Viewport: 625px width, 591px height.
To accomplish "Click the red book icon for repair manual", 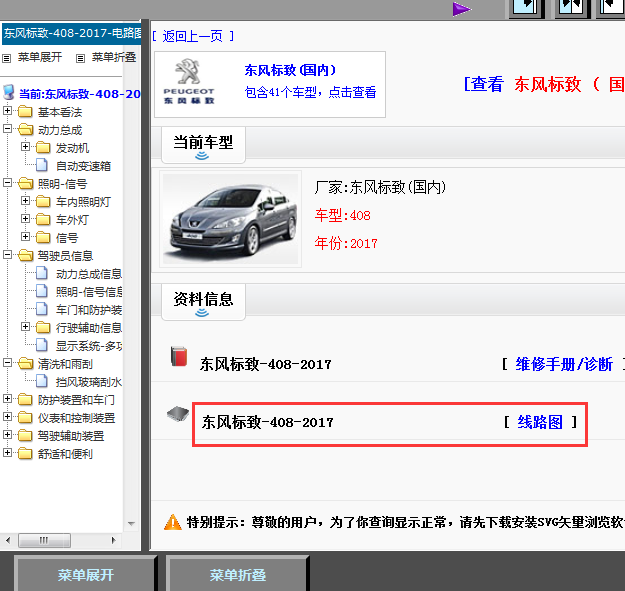I will pos(179,356).
